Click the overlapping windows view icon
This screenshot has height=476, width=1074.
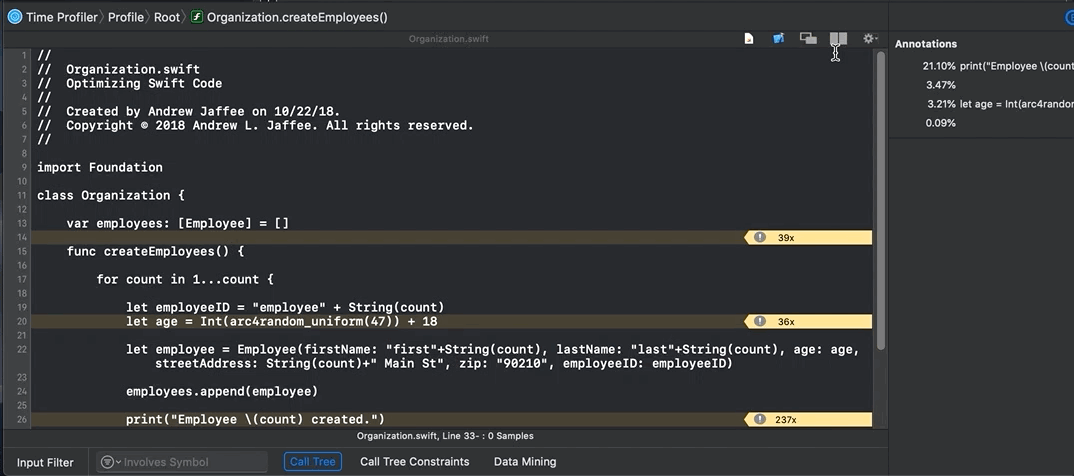click(808, 39)
